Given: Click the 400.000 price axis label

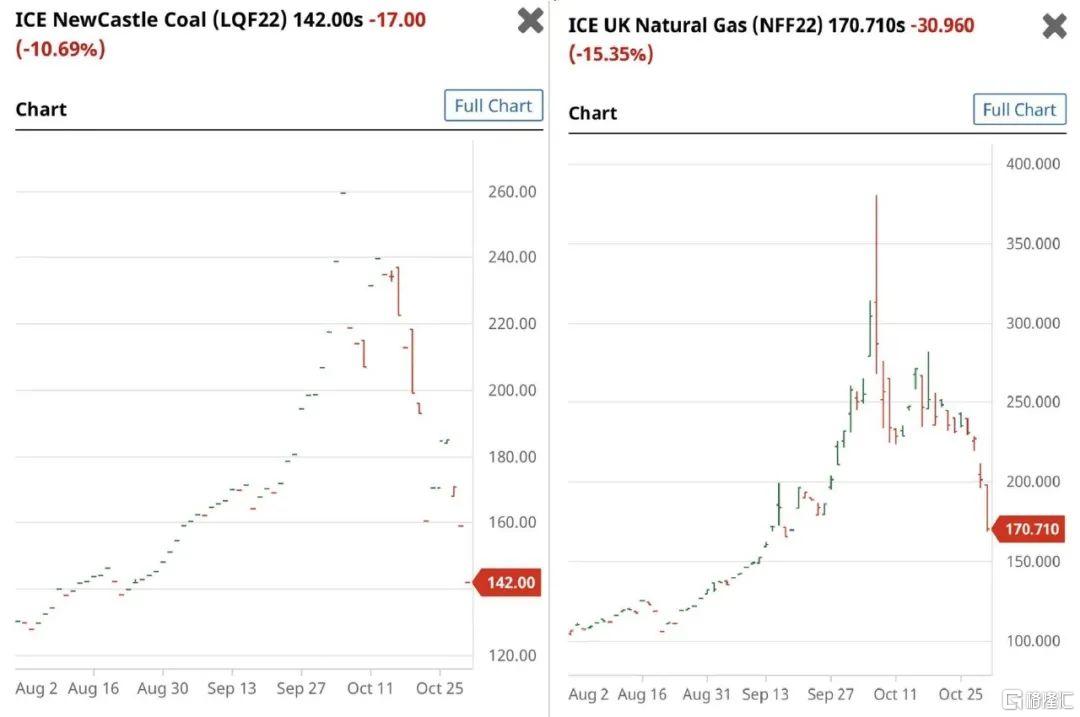Looking at the screenshot, I should coord(1030,164).
